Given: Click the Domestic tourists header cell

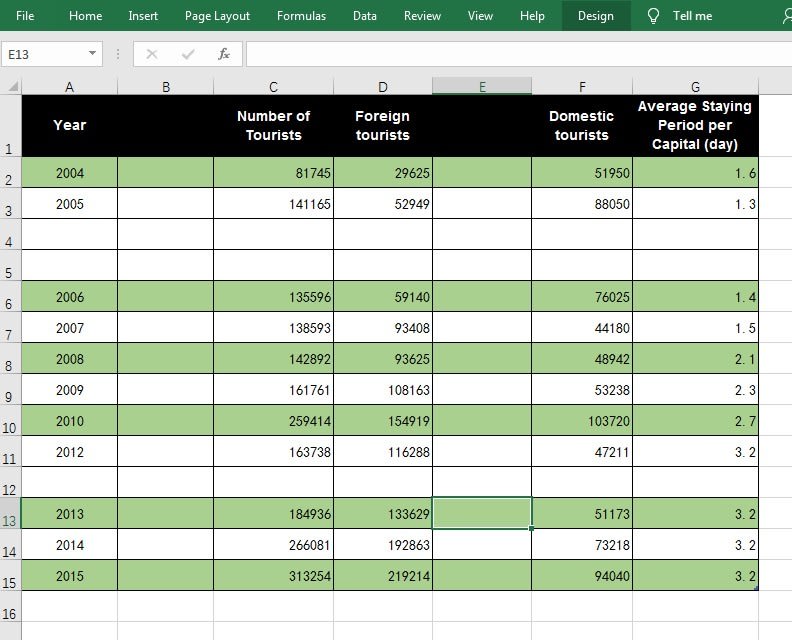Looking at the screenshot, I should click(x=582, y=126).
